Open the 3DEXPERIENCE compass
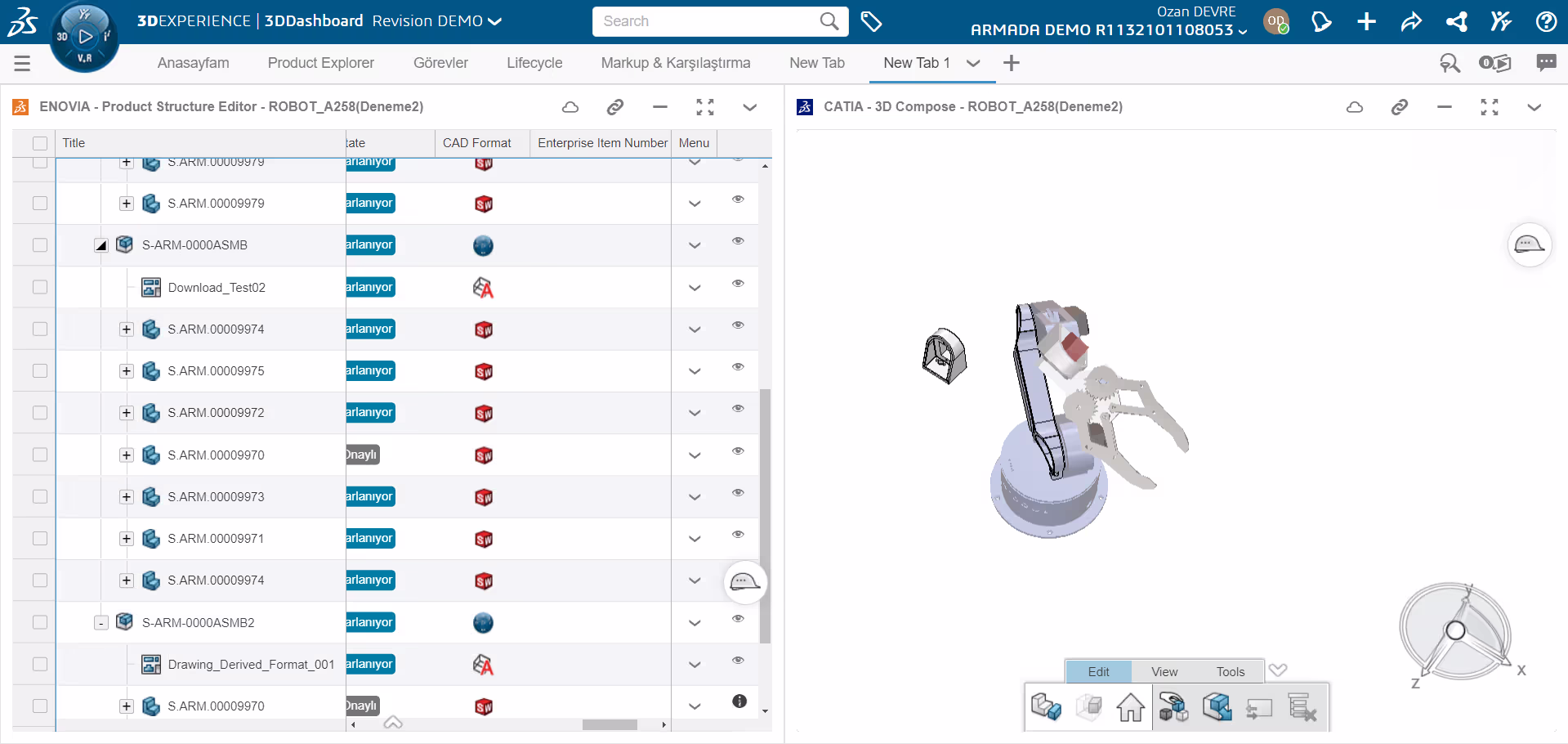The width and height of the screenshot is (1568, 744). pos(84,37)
